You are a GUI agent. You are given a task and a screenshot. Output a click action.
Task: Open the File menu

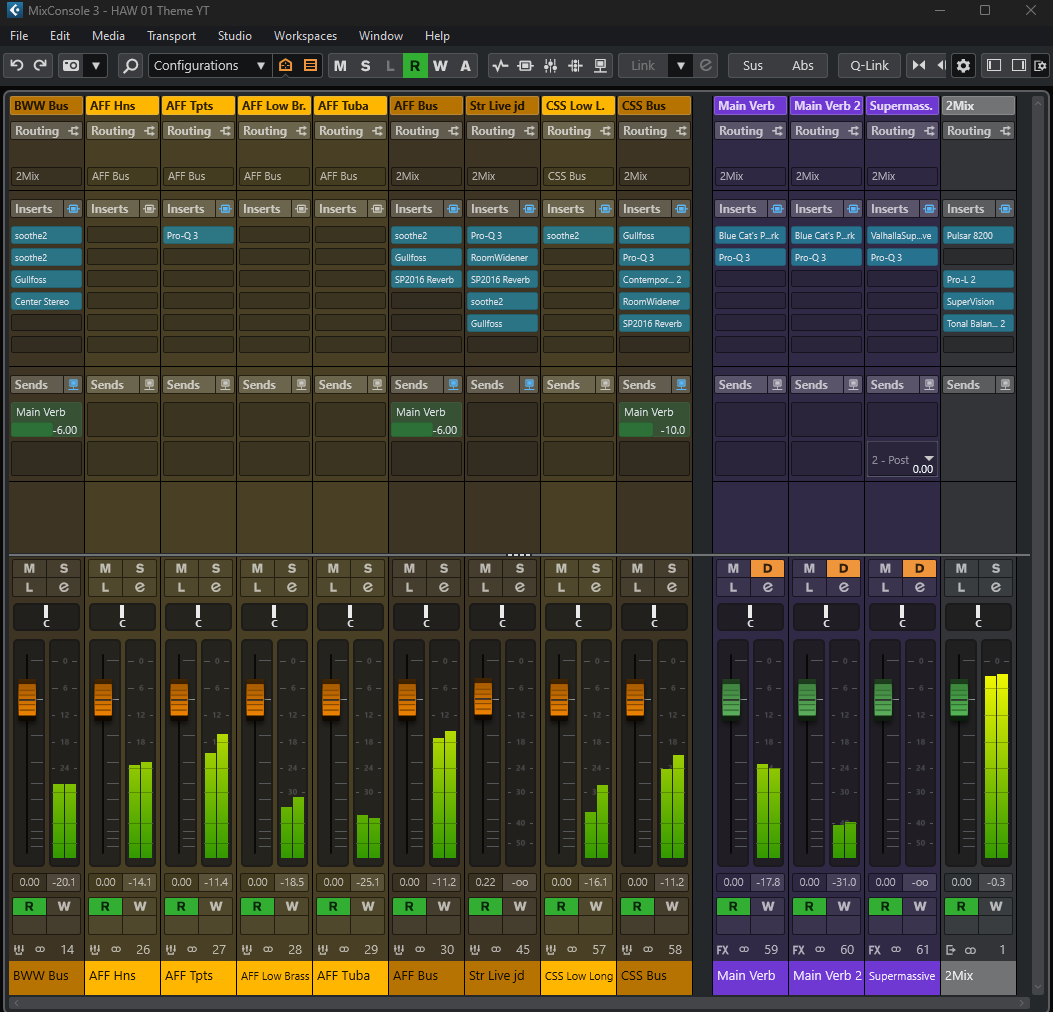pyautogui.click(x=19, y=36)
